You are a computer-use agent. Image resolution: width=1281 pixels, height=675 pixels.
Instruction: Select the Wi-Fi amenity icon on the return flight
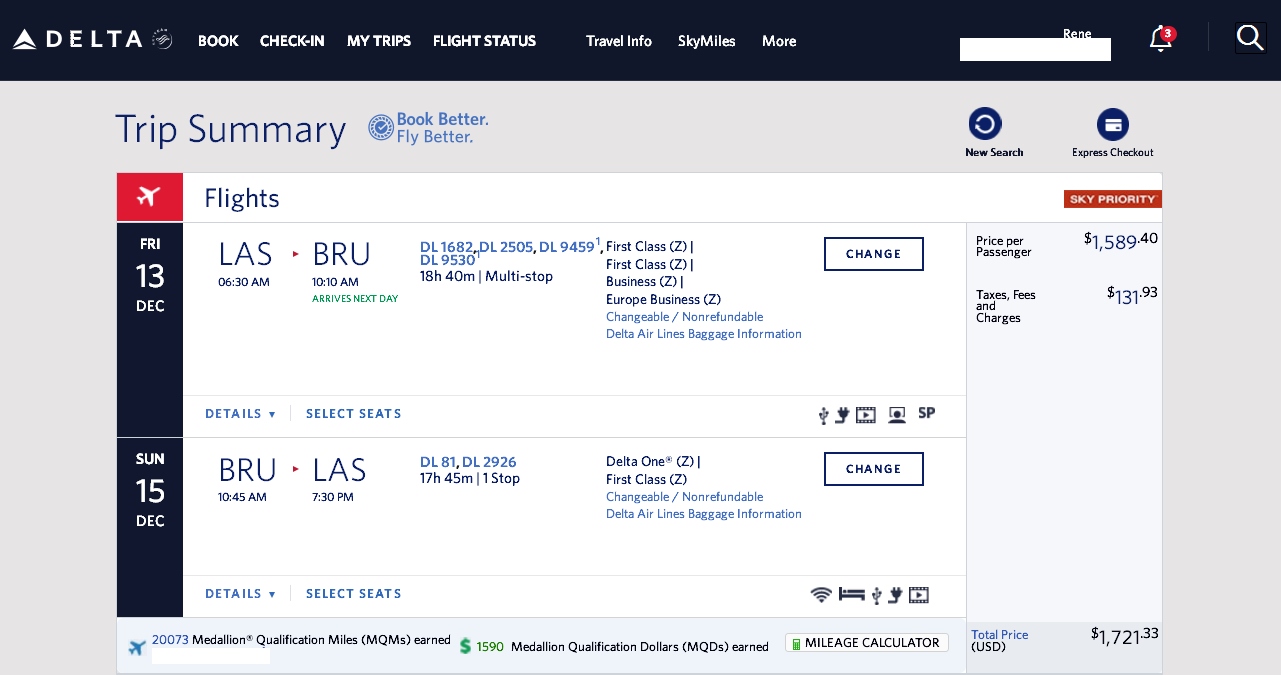[x=822, y=594]
